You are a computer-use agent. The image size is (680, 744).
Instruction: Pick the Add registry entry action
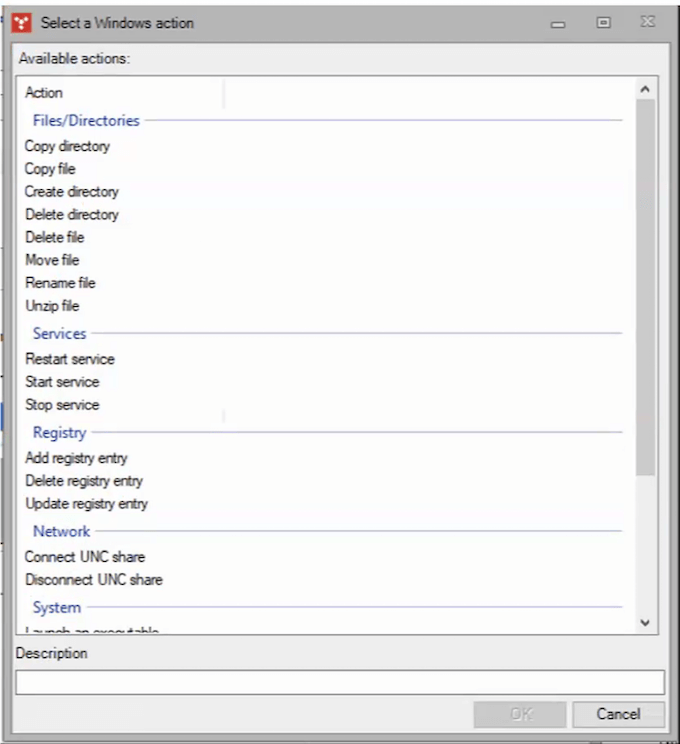coord(76,458)
